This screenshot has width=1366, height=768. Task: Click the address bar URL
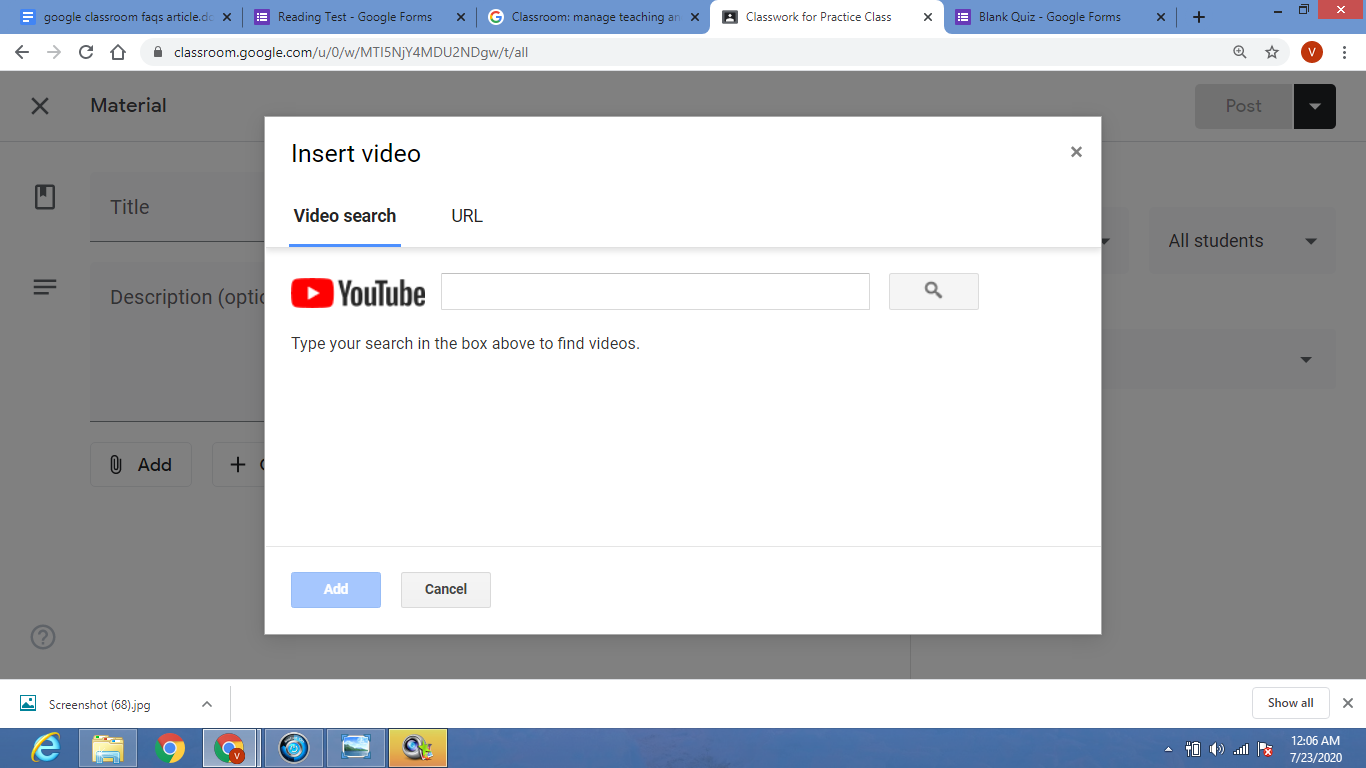point(351,52)
